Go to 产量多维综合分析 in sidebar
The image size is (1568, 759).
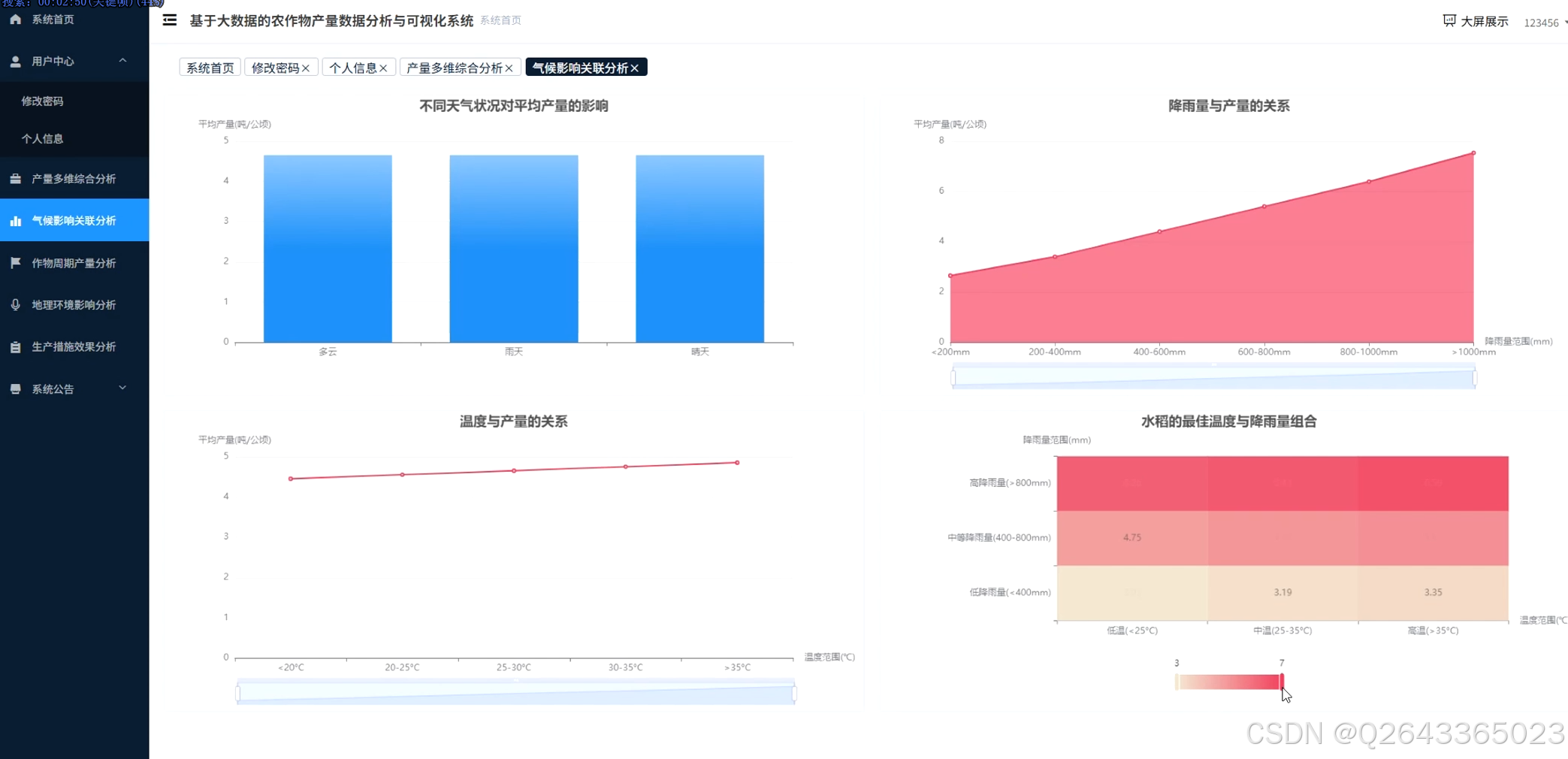coord(74,179)
